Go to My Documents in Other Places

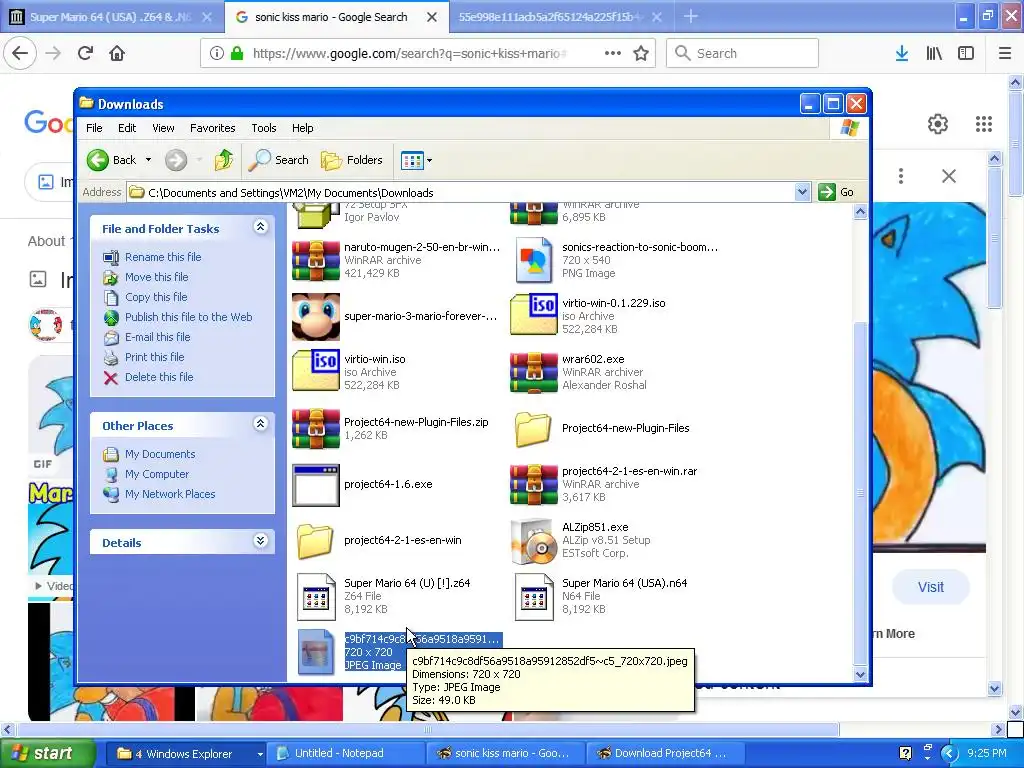click(x=160, y=454)
